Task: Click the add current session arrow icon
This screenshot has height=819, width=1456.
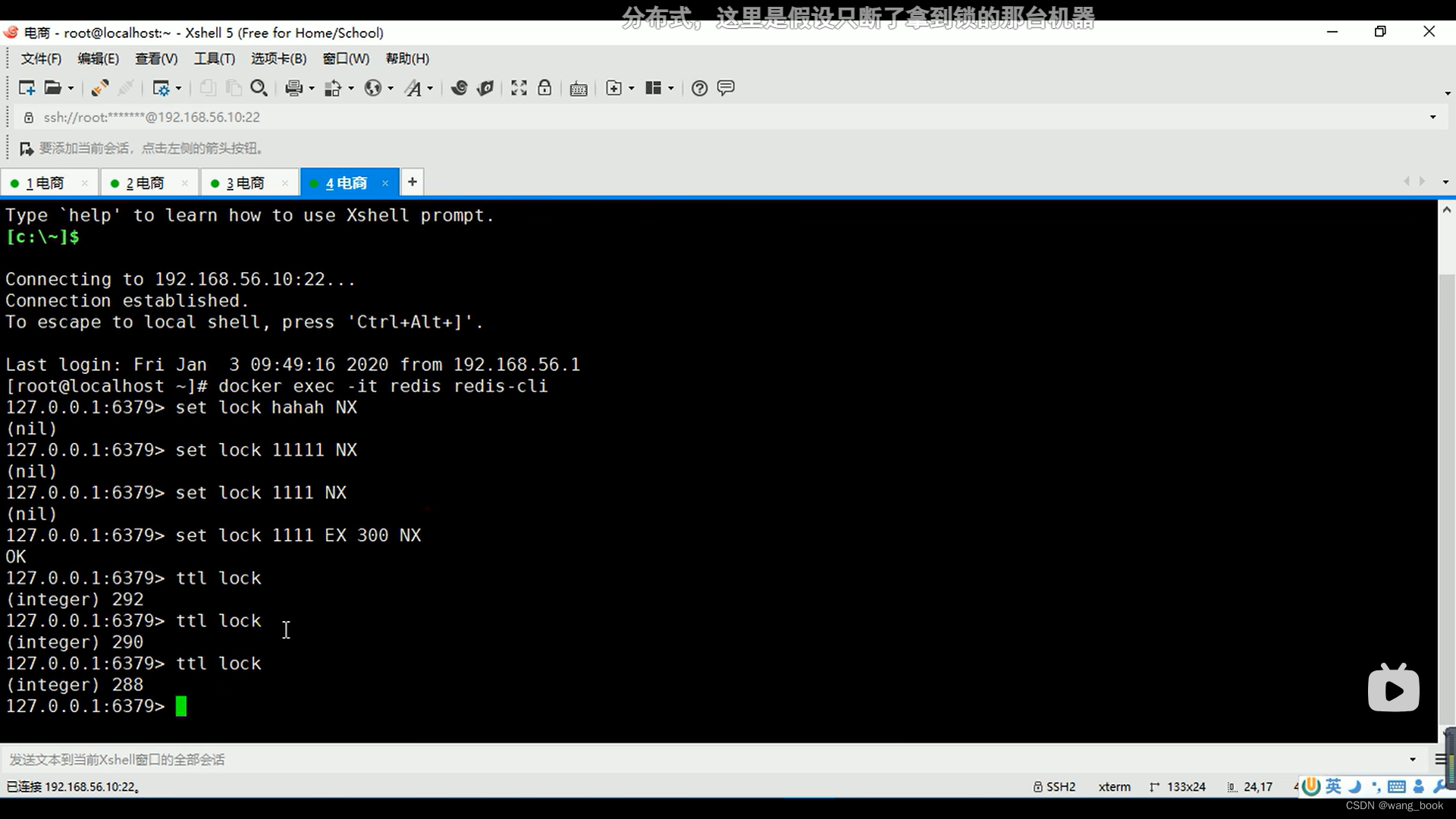Action: pos(27,149)
